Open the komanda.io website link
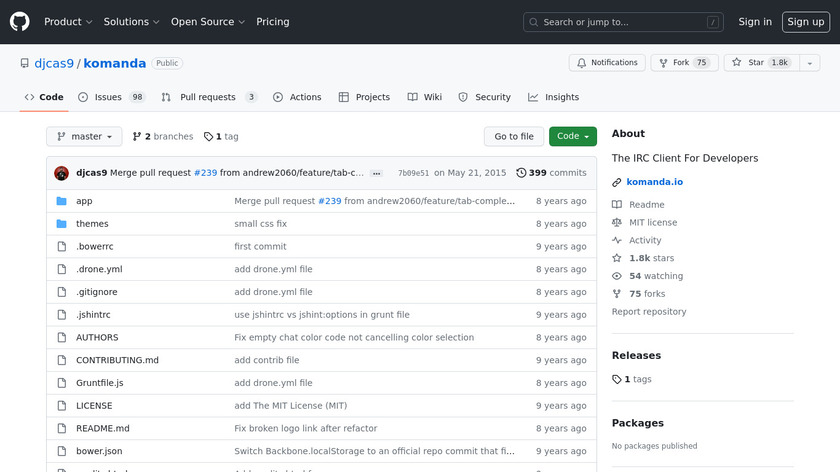This screenshot has height=472, width=840. (x=654, y=182)
